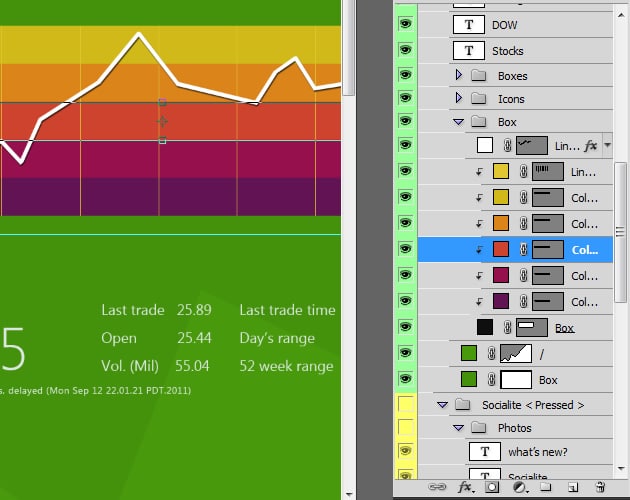The image size is (630, 500).
Task: Click the graph mask thumbnail of fx Lin... layer
Action: (x=532, y=145)
